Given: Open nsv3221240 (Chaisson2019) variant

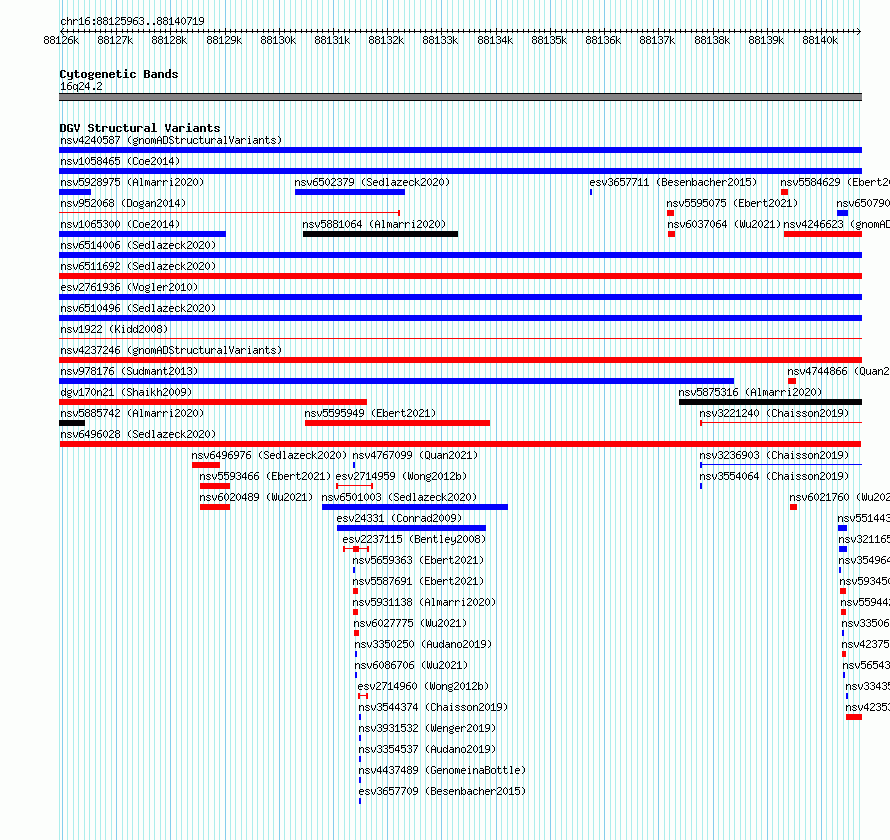Looking at the screenshot, I should [774, 413].
